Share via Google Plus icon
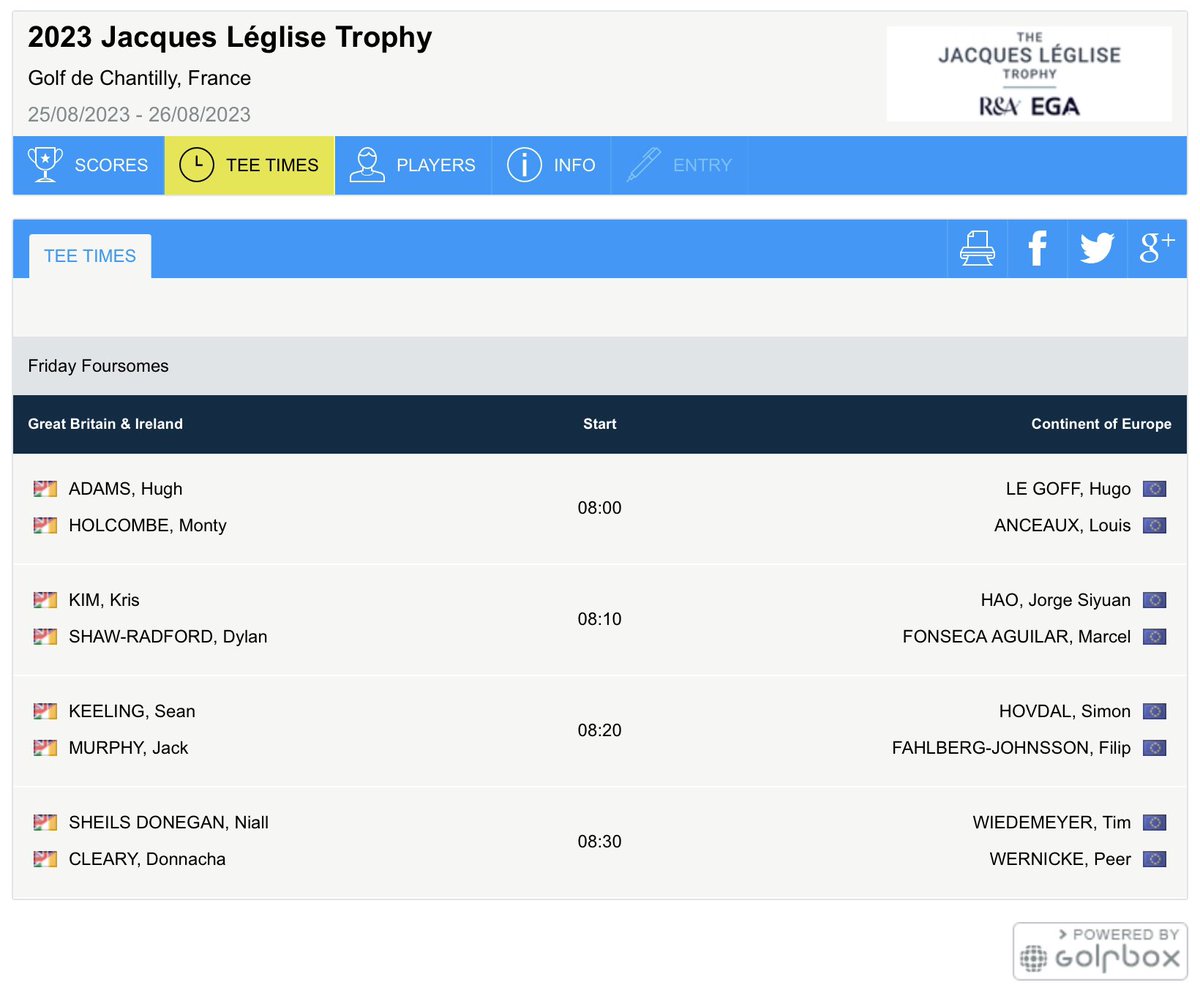 (x=1157, y=248)
